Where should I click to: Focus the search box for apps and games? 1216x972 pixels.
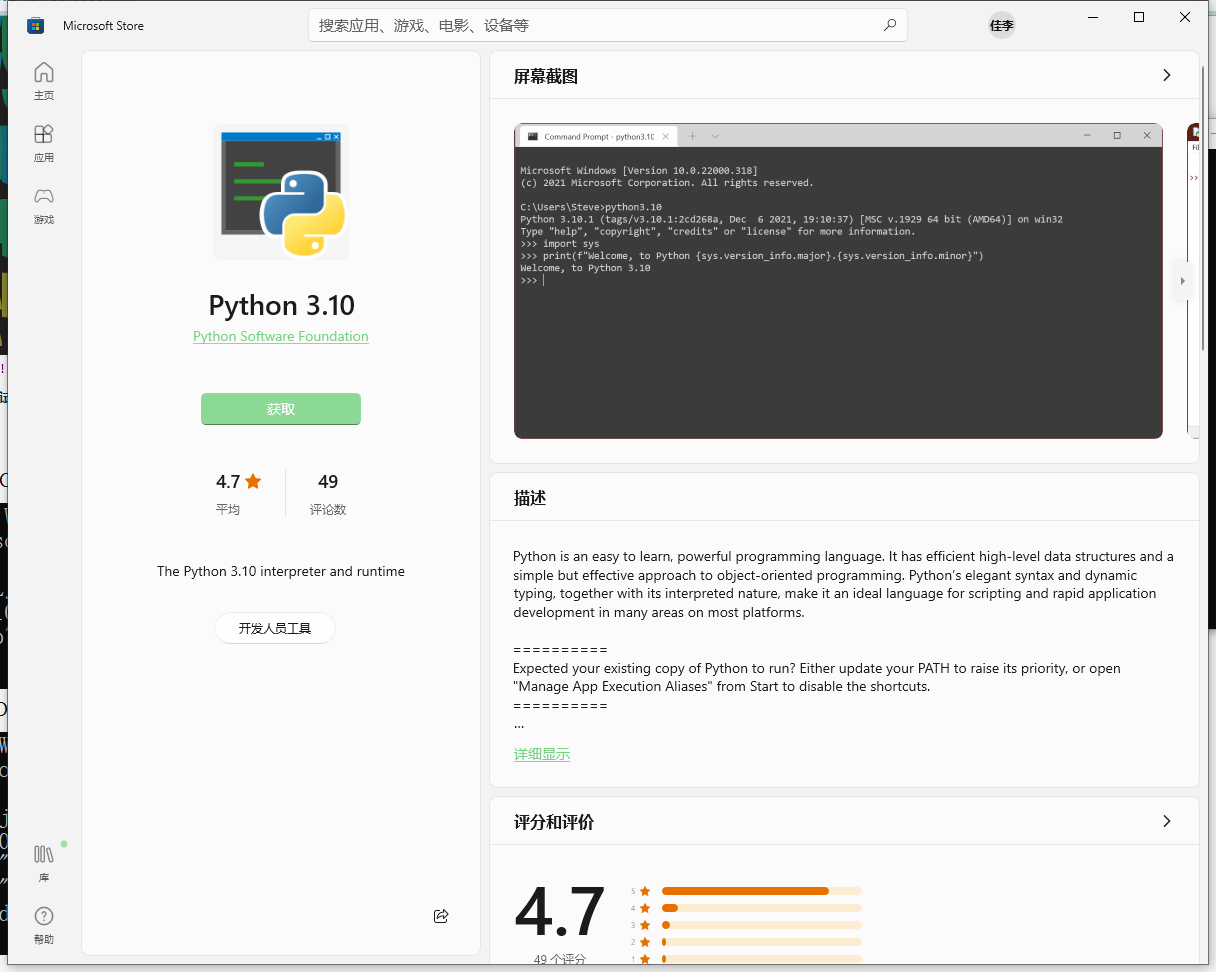[x=608, y=25]
